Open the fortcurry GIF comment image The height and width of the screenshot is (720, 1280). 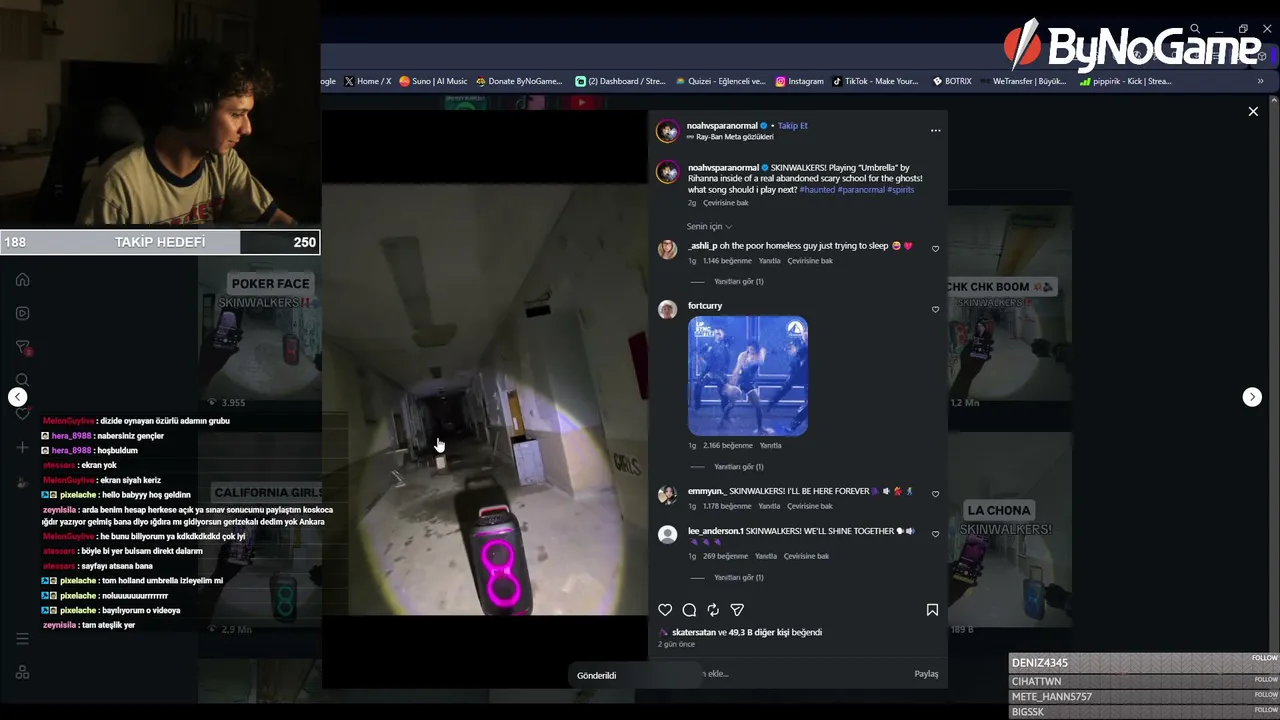click(x=748, y=376)
